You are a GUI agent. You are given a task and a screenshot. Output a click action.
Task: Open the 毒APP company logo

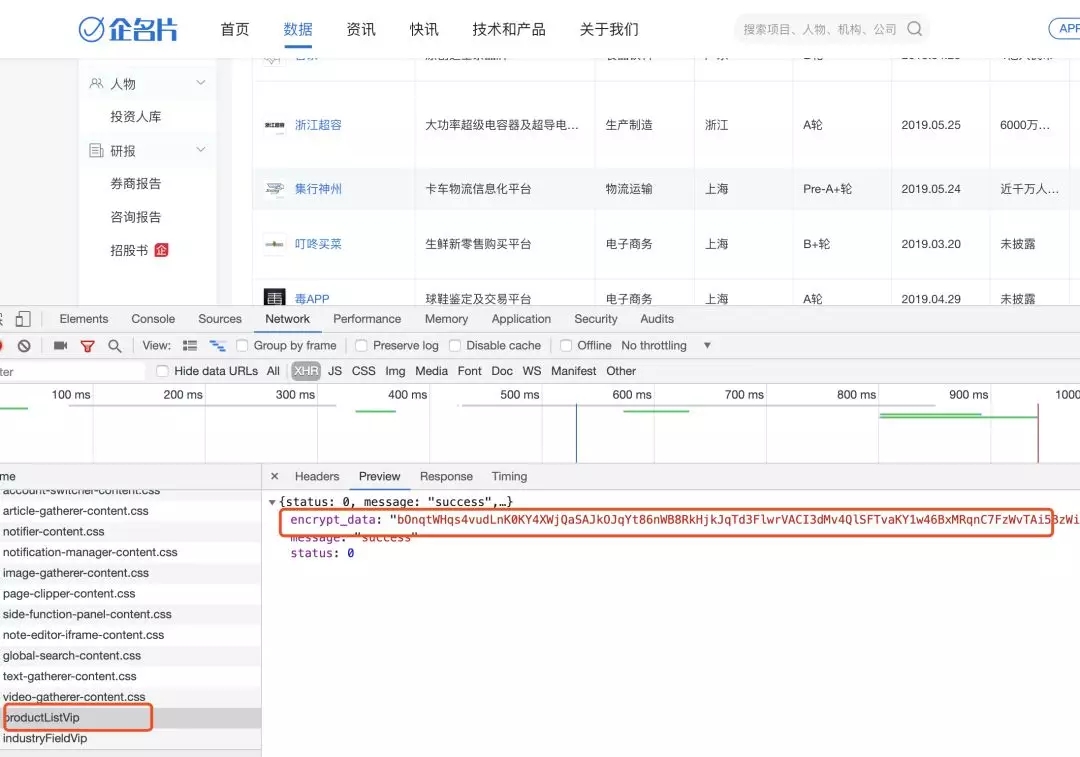[274, 298]
